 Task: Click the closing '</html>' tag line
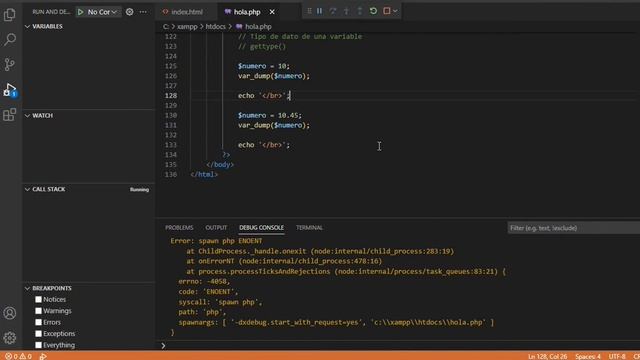coord(204,174)
